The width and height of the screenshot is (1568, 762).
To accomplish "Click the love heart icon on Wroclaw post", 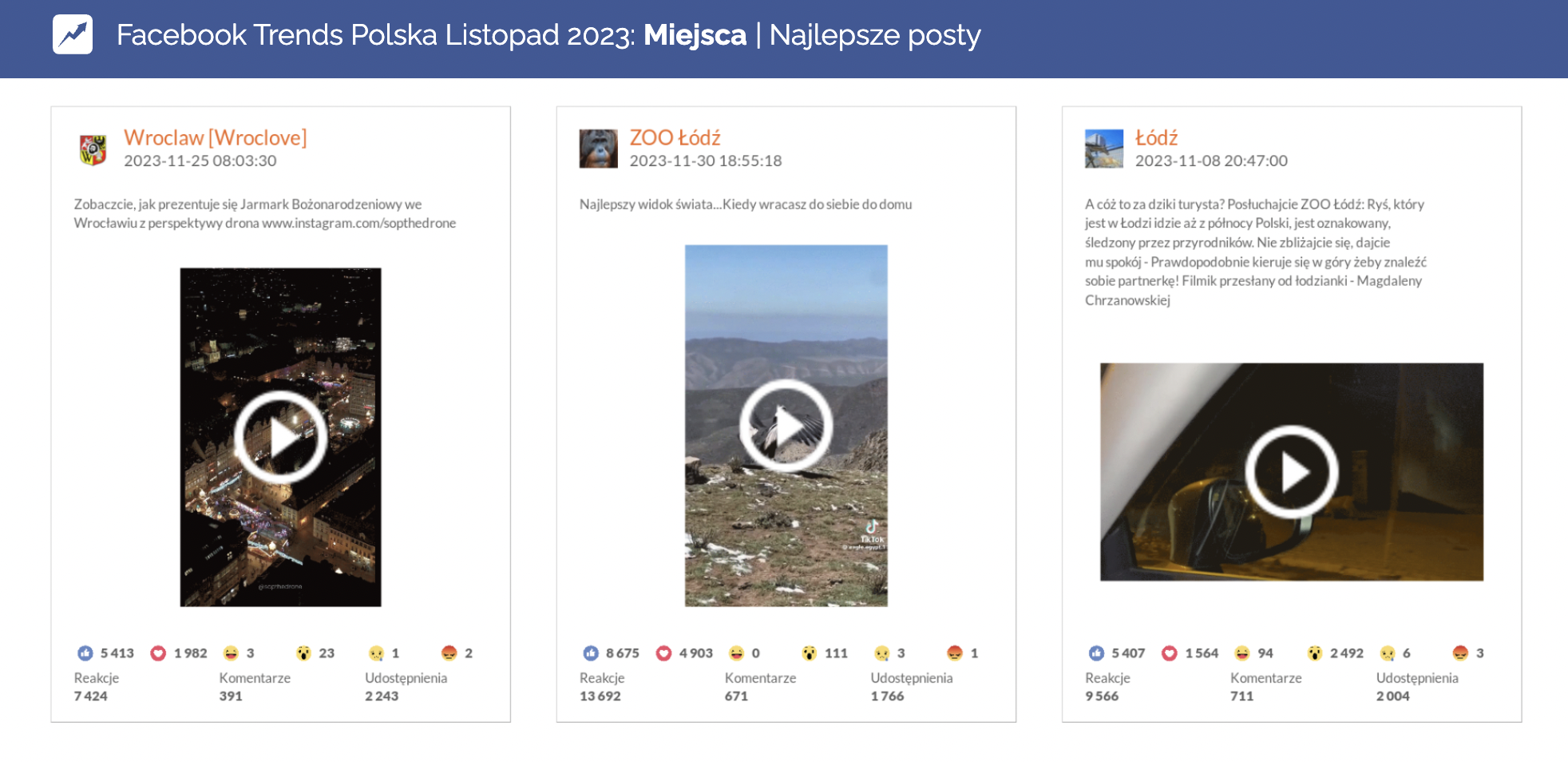I will click(x=158, y=653).
